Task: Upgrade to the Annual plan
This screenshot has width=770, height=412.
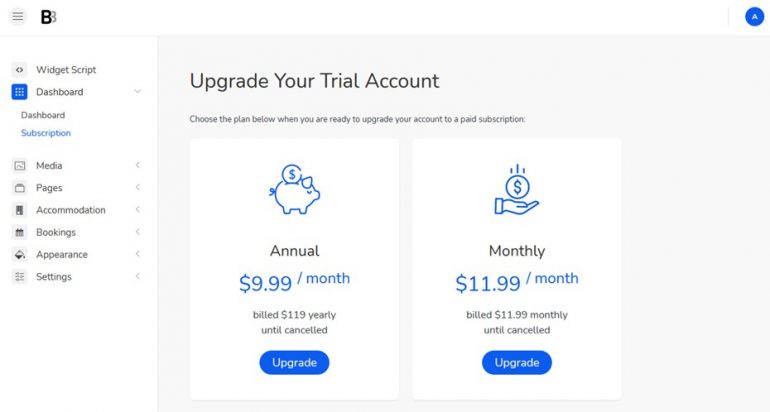Action: pyautogui.click(x=294, y=362)
